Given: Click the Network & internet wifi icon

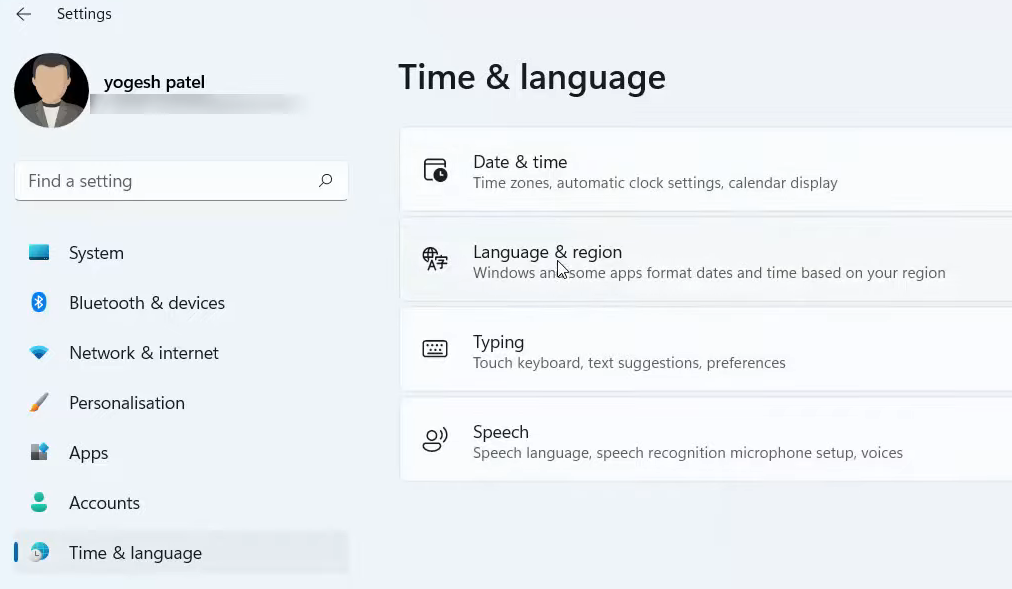Looking at the screenshot, I should pyautogui.click(x=39, y=353).
